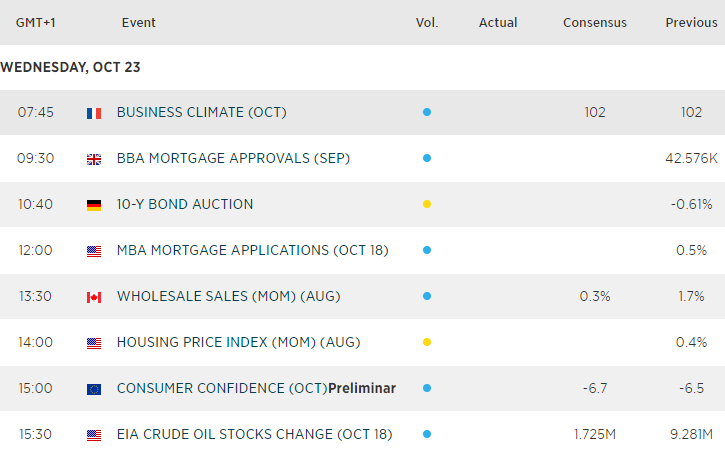This screenshot has width=725, height=458.
Task: Click blue volatility dot for Business Climate
Action: pos(427,113)
